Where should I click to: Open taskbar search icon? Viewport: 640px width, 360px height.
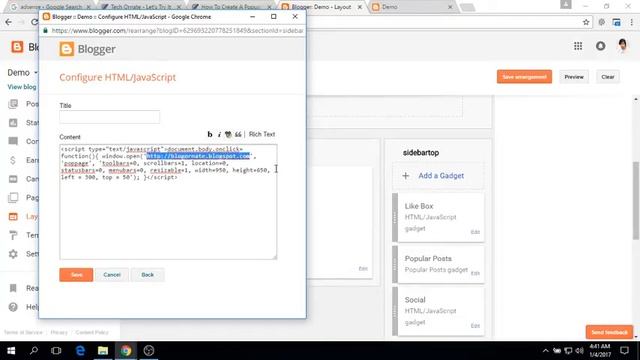pos(34,351)
